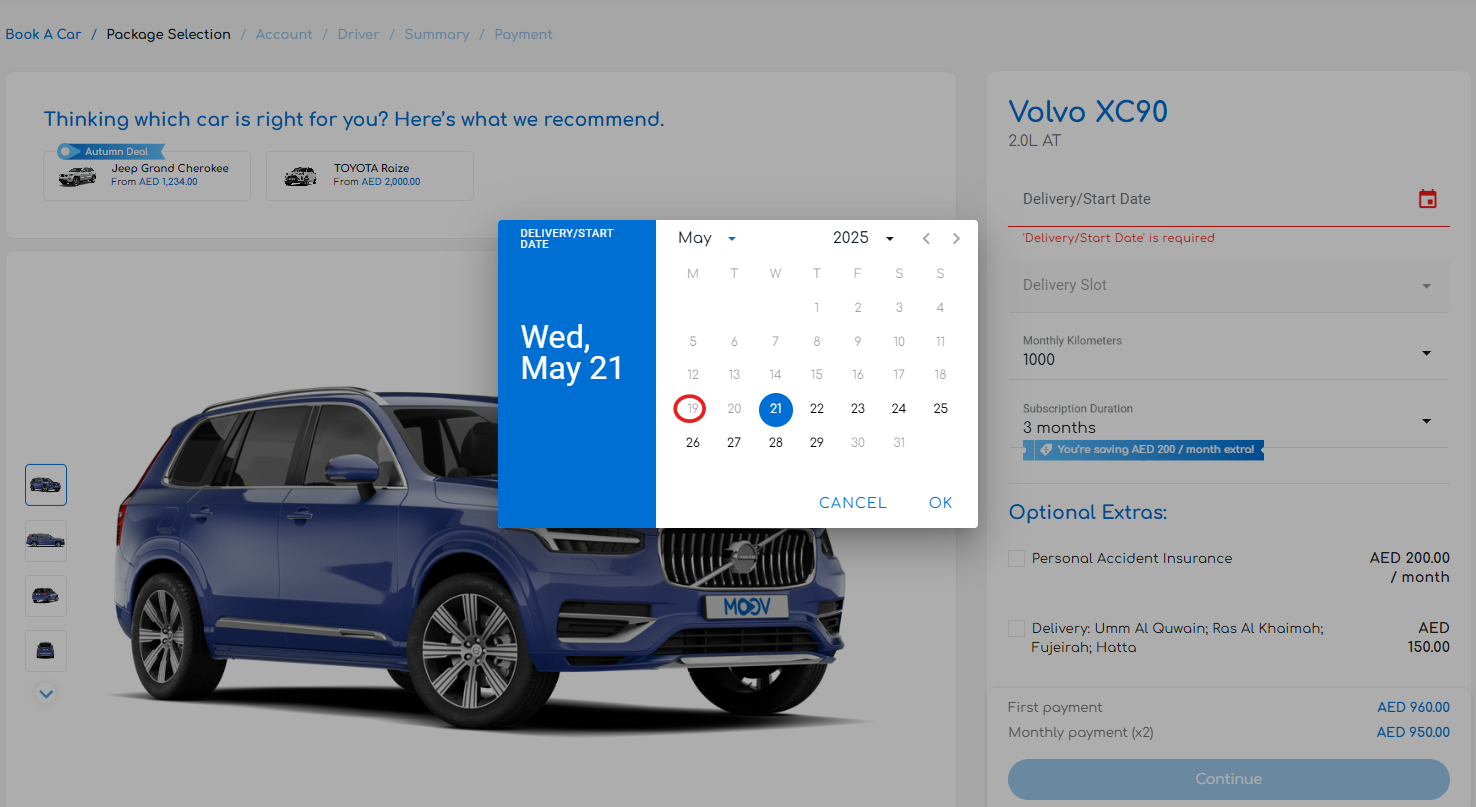Image resolution: width=1476 pixels, height=807 pixels.
Task: Open the Delivery Slot dropdown
Action: click(x=1228, y=285)
